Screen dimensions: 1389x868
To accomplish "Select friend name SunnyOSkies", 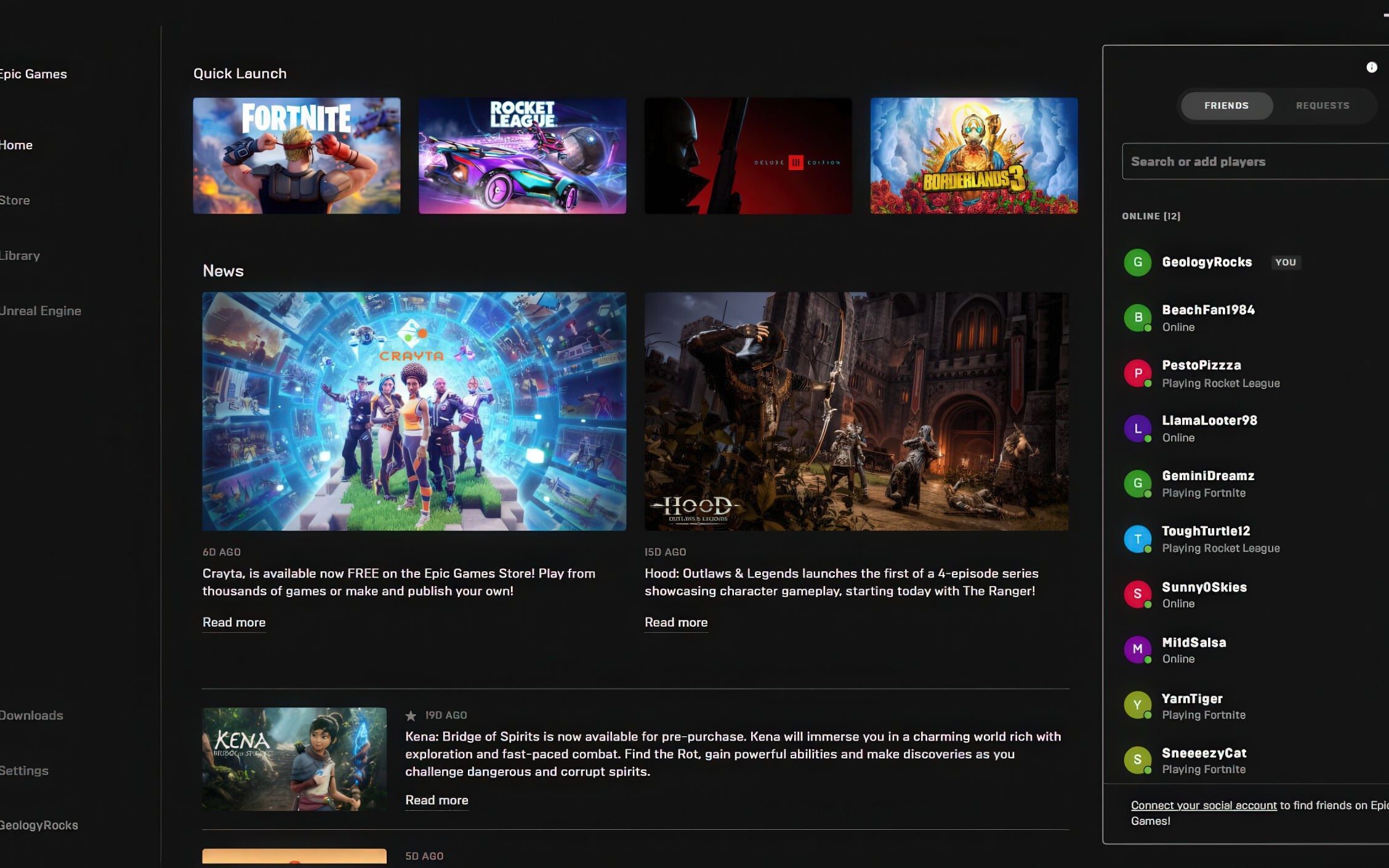I will pyautogui.click(x=1204, y=587).
